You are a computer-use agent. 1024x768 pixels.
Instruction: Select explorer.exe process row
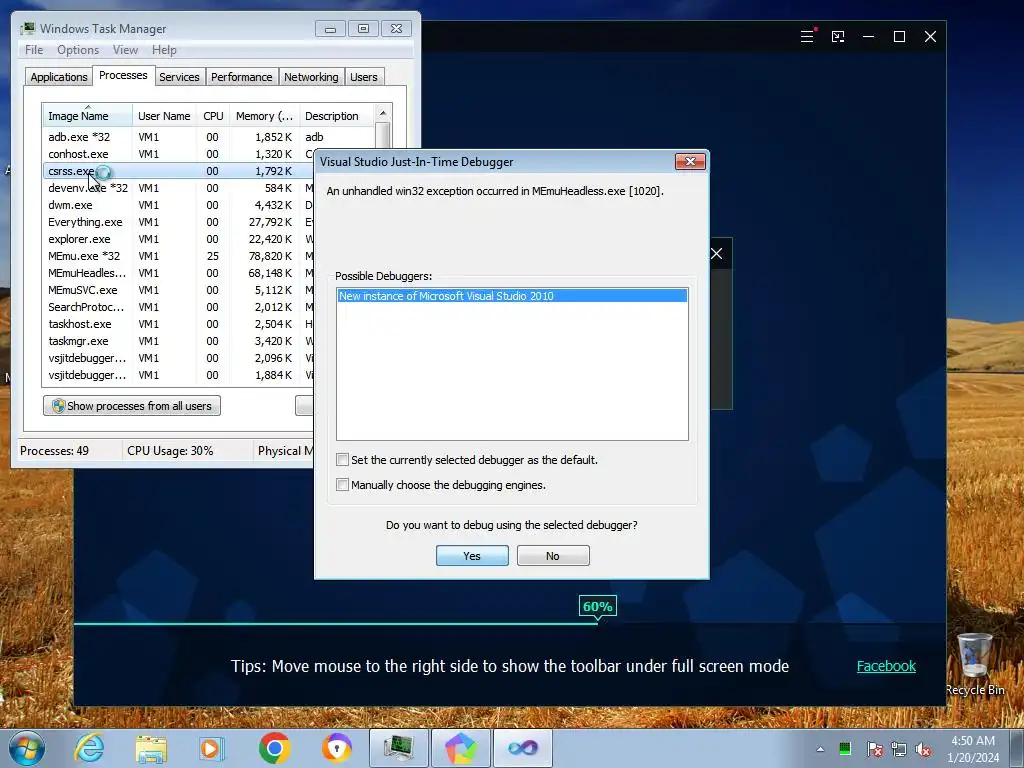pos(179,238)
